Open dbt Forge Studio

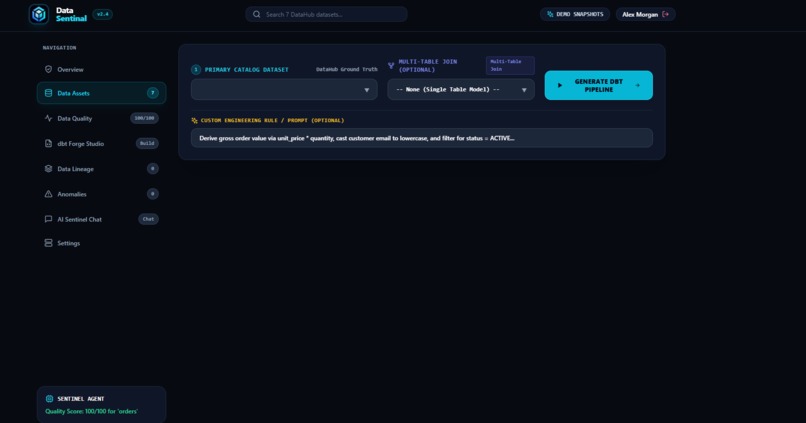coord(101,143)
